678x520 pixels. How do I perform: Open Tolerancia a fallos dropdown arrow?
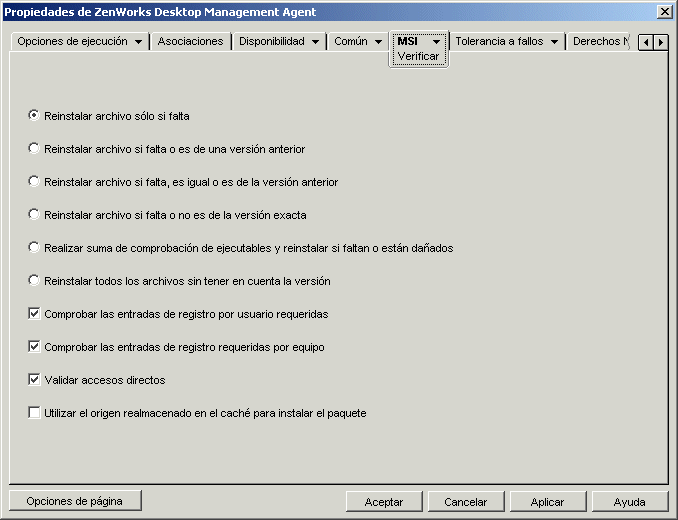554,42
